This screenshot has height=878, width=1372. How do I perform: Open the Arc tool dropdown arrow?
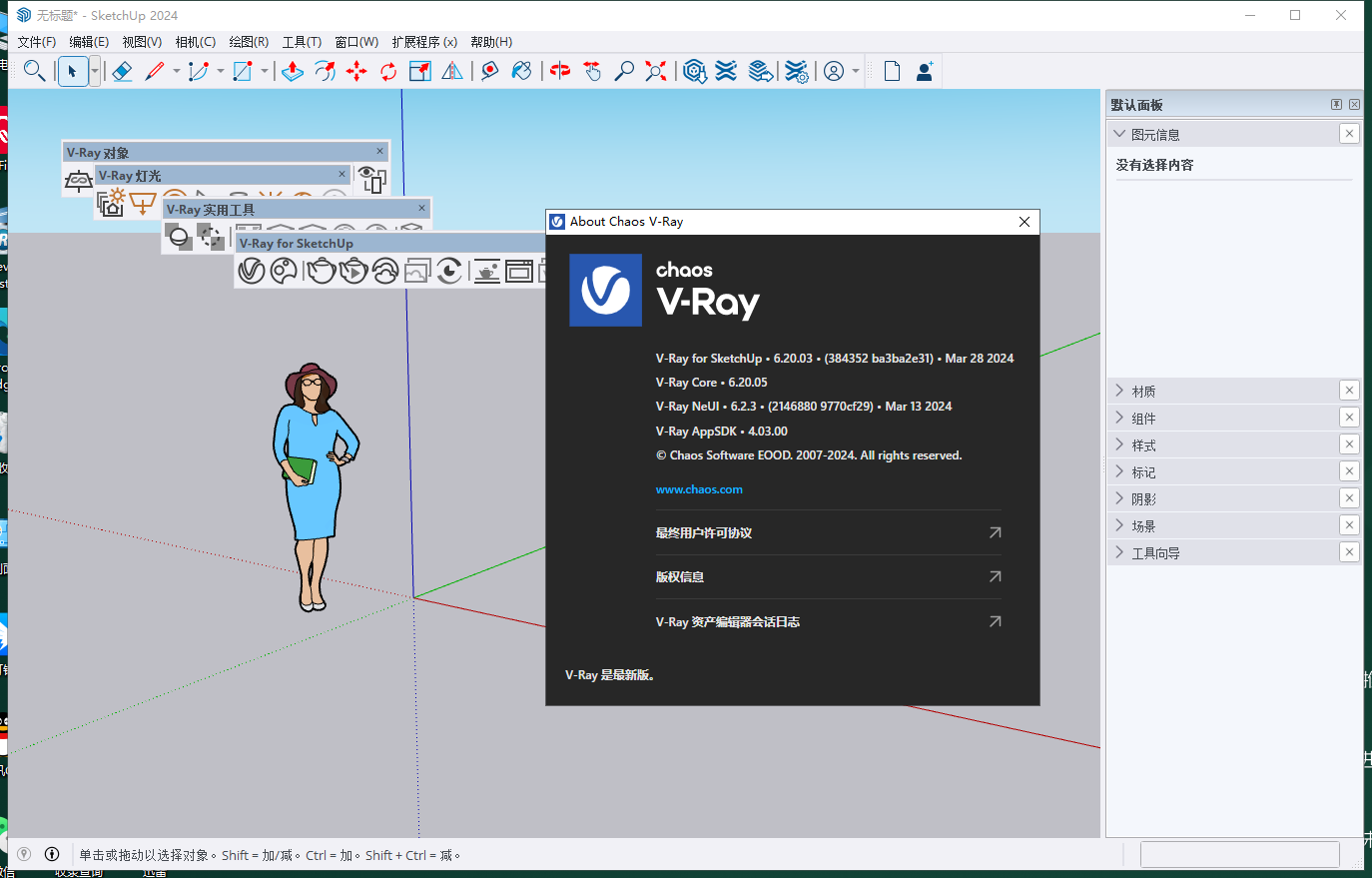(221, 71)
